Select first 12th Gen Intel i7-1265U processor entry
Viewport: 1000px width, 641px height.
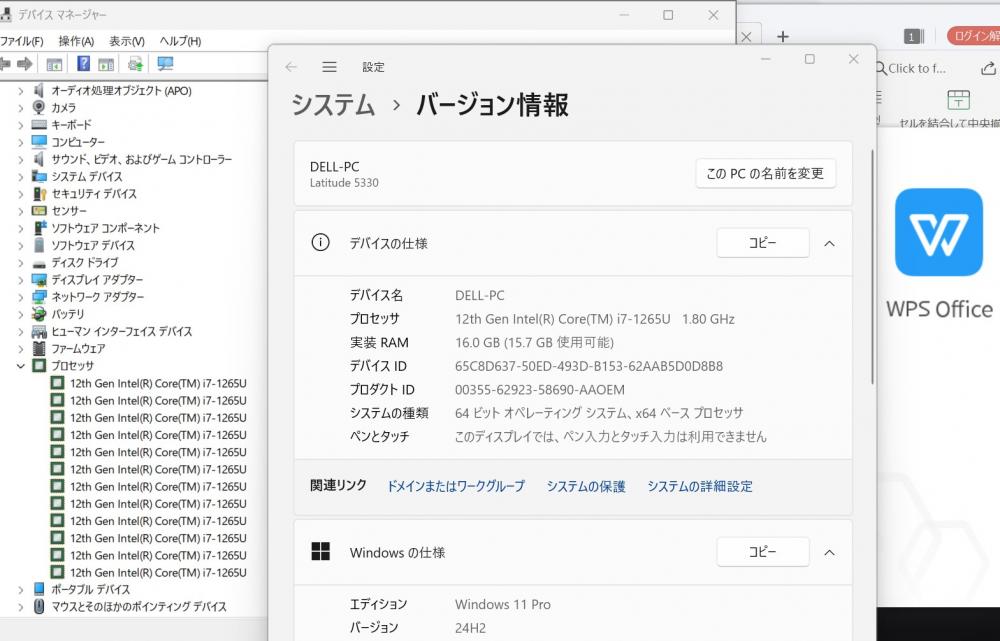click(158, 383)
